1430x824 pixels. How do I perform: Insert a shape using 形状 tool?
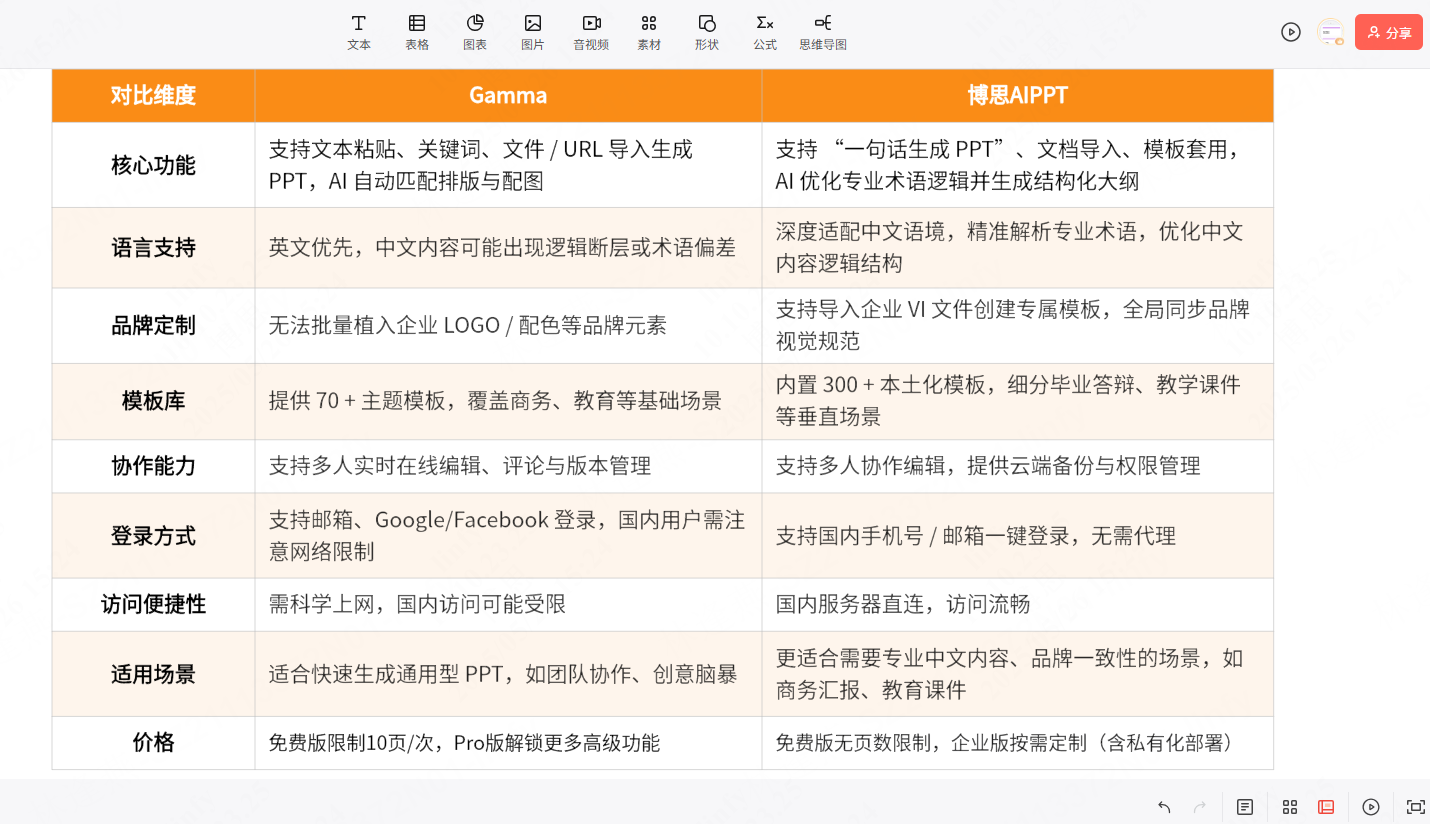(x=707, y=32)
